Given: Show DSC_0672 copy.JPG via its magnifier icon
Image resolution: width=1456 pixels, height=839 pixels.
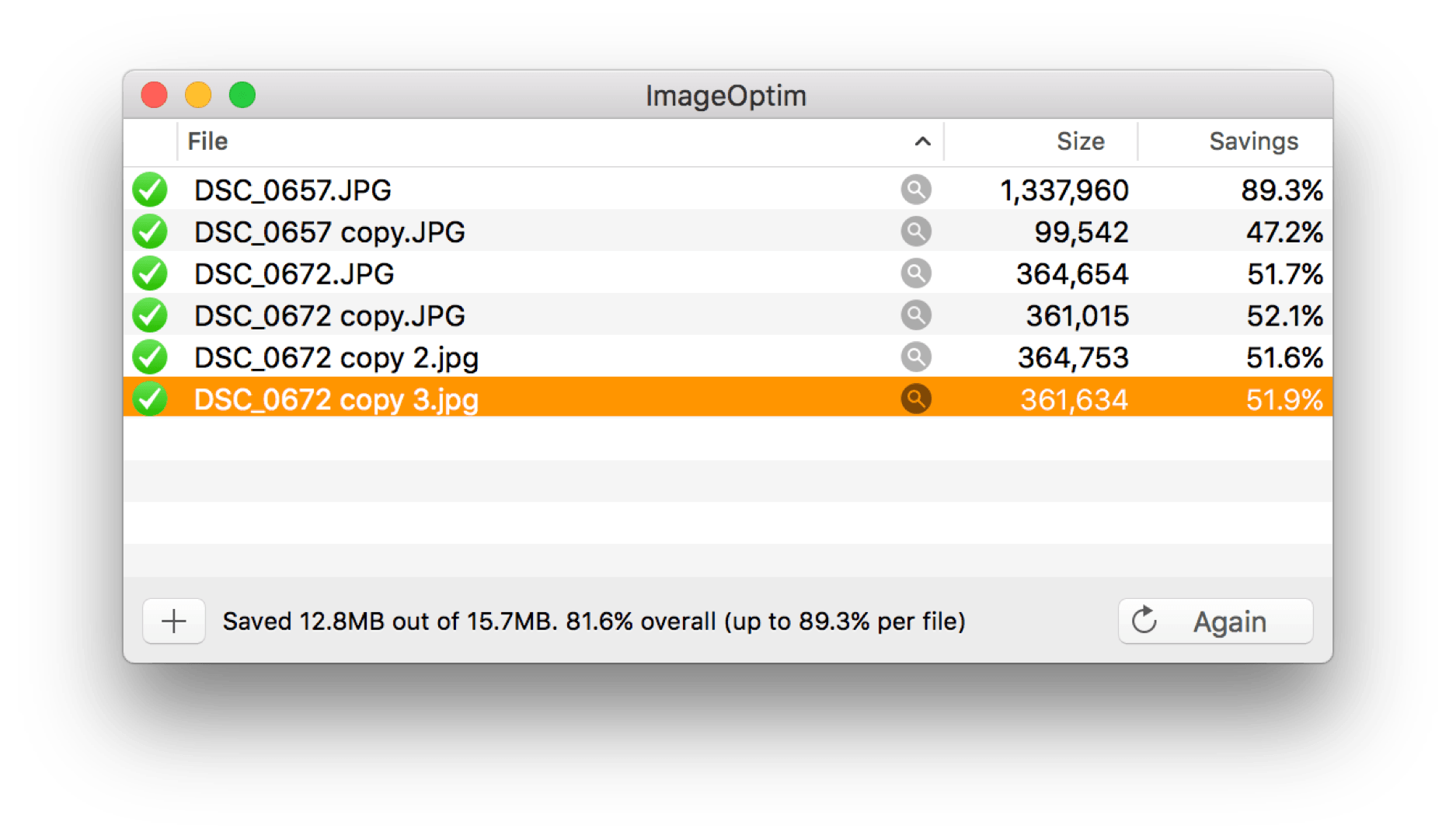Looking at the screenshot, I should click(916, 315).
